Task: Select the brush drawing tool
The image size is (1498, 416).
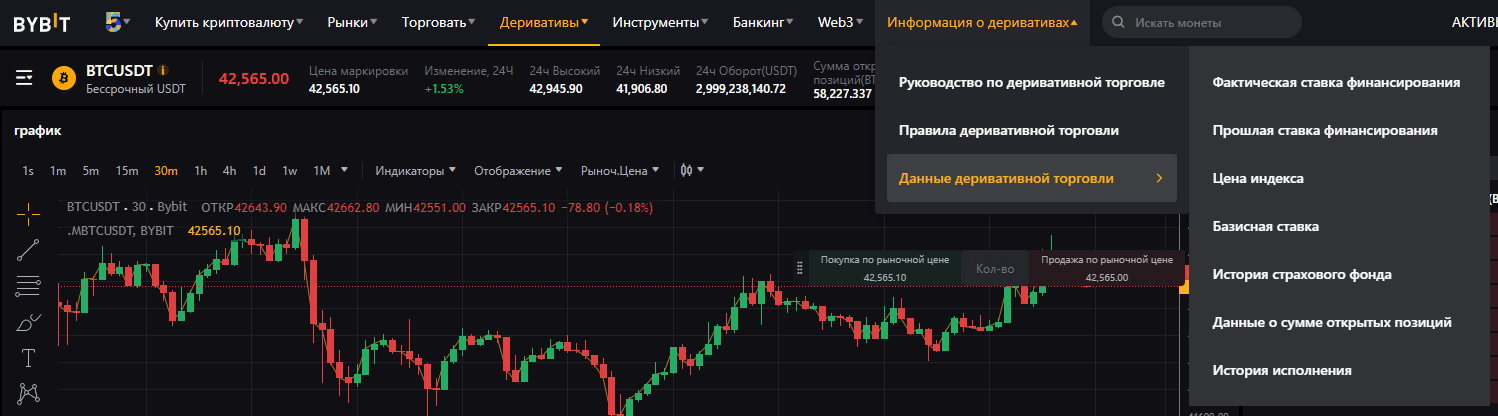Action: pos(29,322)
